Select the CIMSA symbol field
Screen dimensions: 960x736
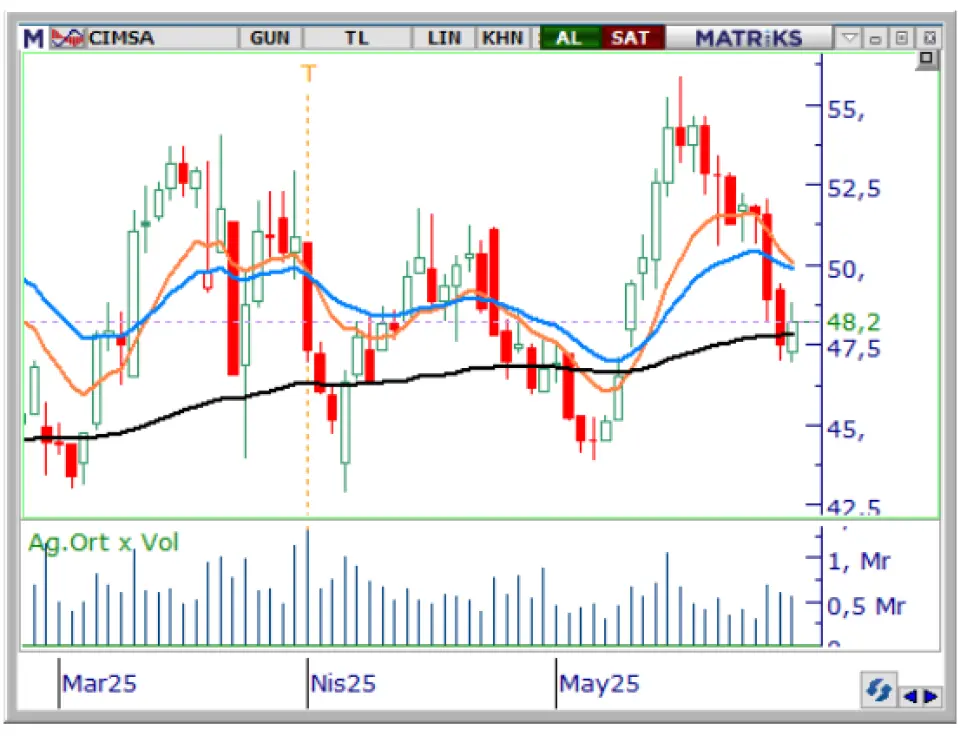[161, 38]
